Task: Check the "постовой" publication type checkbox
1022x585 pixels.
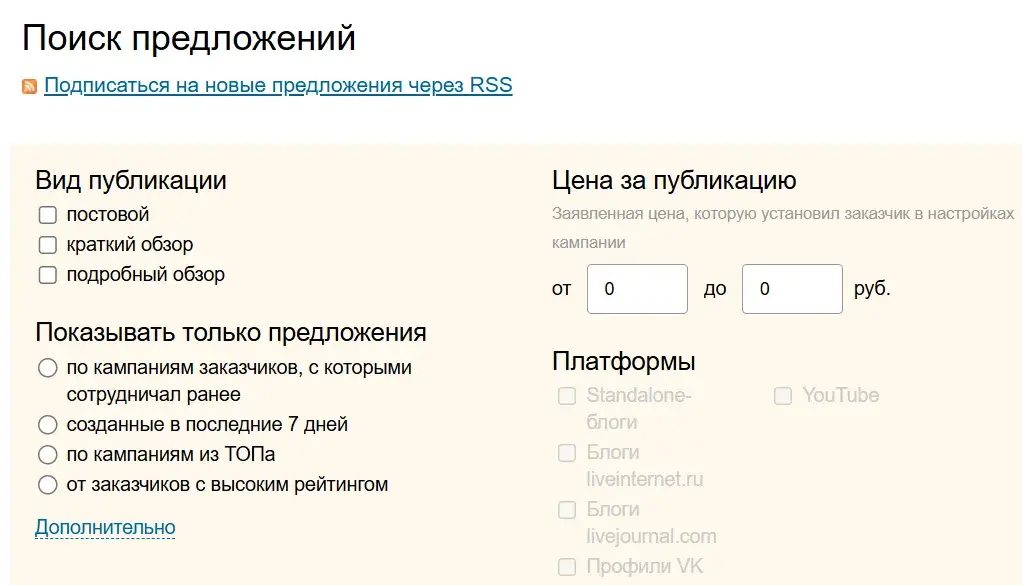Action: click(x=48, y=214)
